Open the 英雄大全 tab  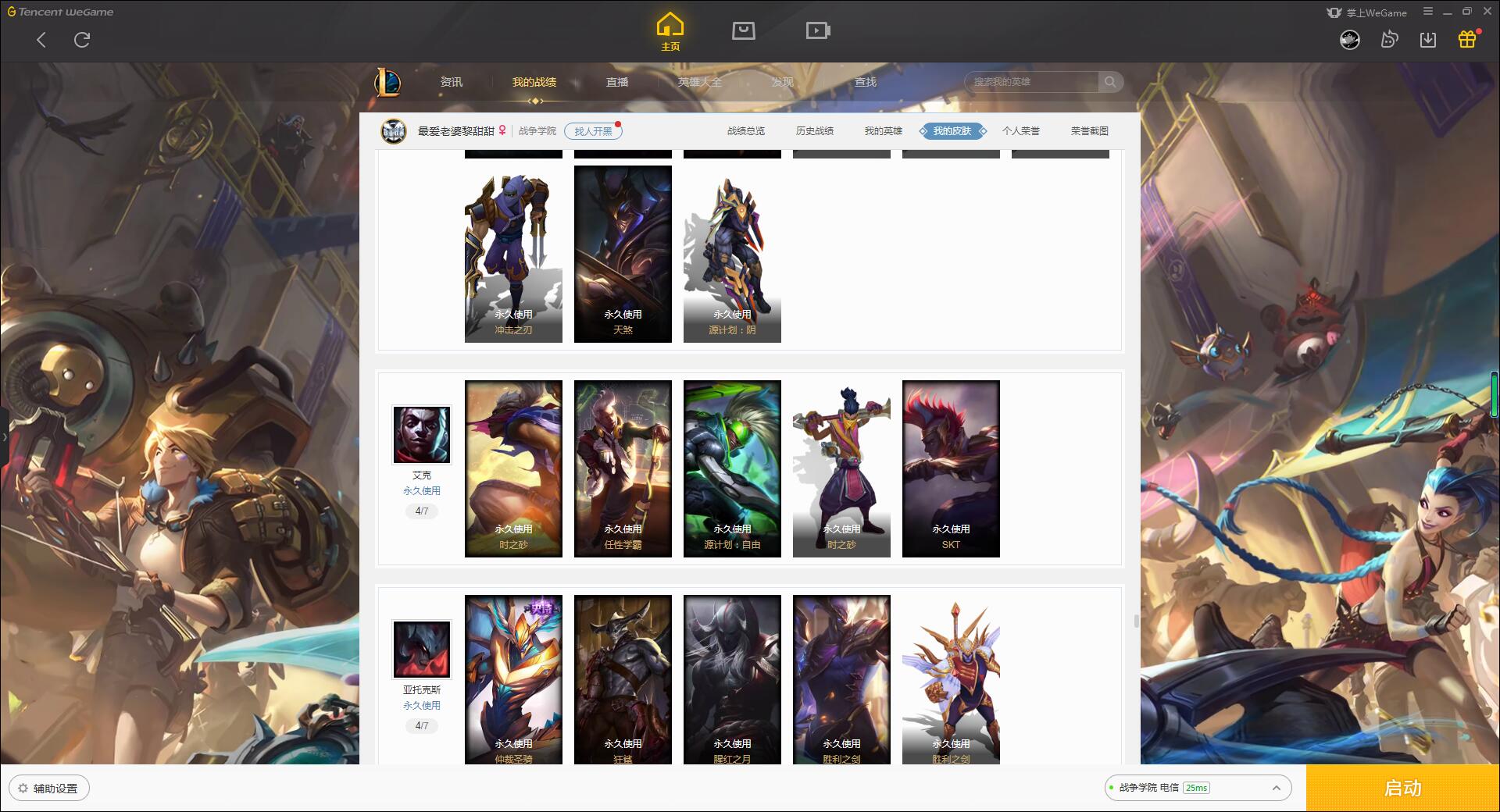tap(700, 82)
